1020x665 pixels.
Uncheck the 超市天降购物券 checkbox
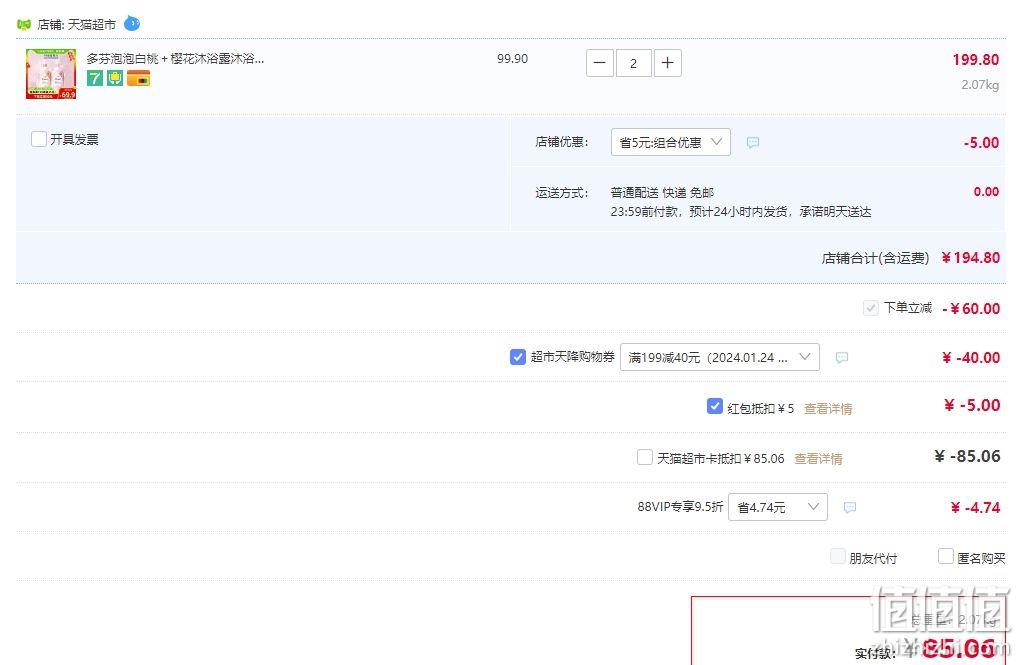(x=518, y=357)
